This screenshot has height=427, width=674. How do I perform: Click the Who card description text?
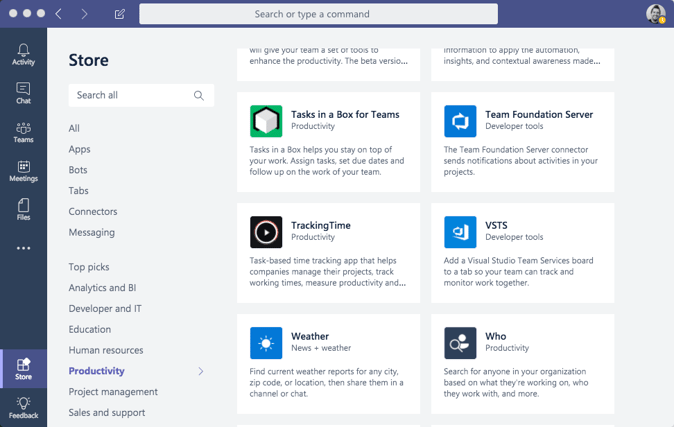tap(516, 383)
